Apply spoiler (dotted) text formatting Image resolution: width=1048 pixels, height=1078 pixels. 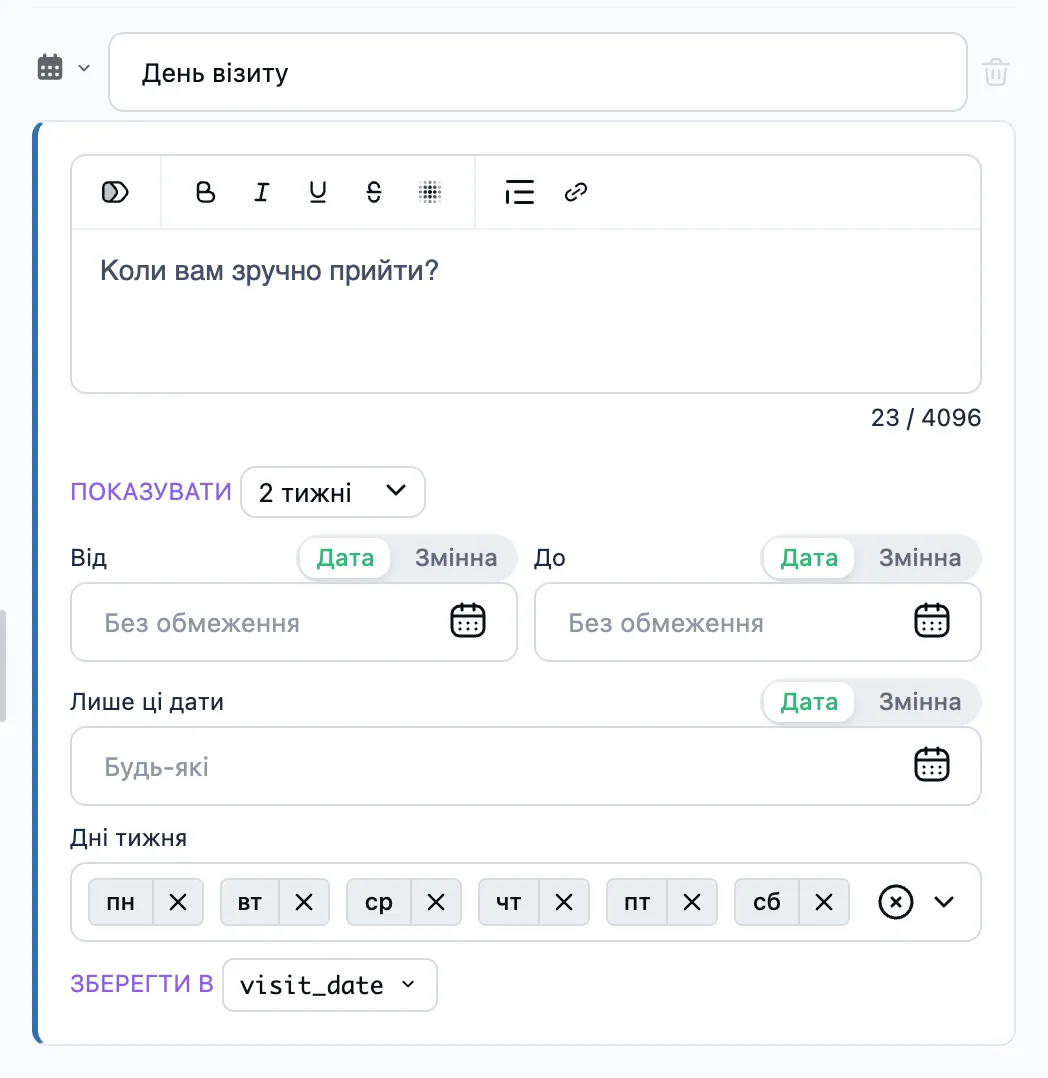430,192
